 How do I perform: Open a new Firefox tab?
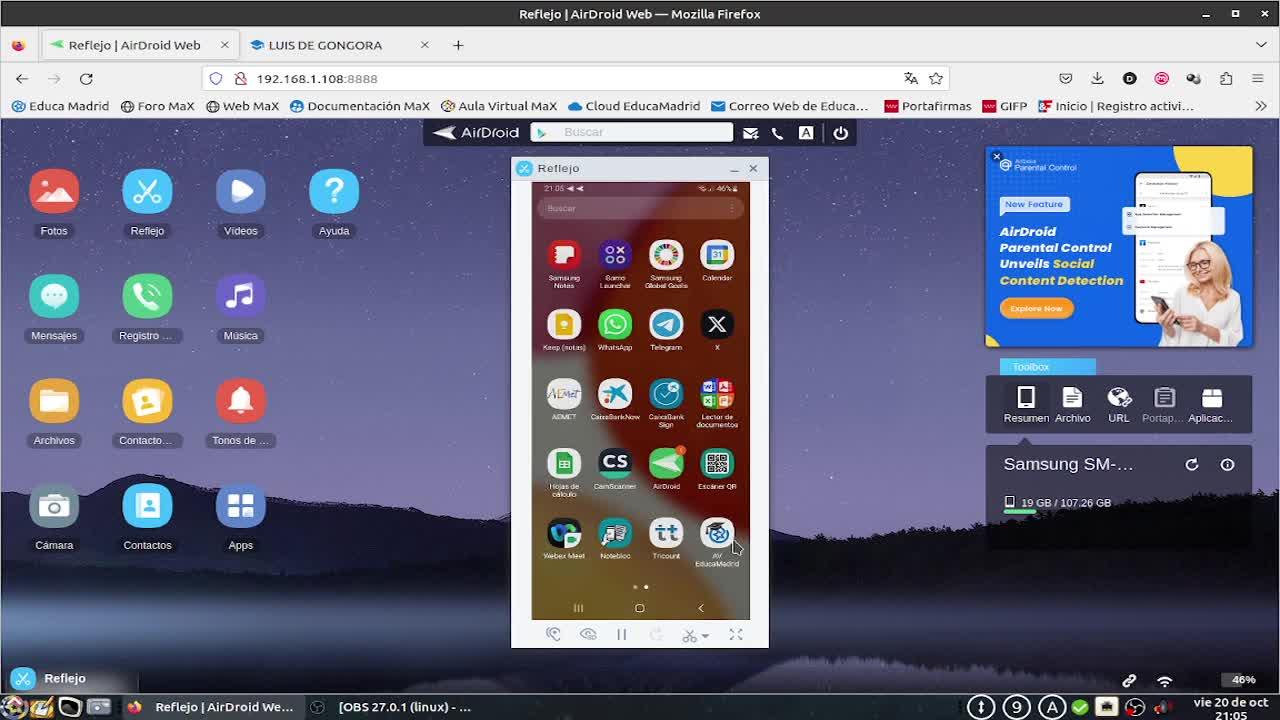[x=458, y=45]
